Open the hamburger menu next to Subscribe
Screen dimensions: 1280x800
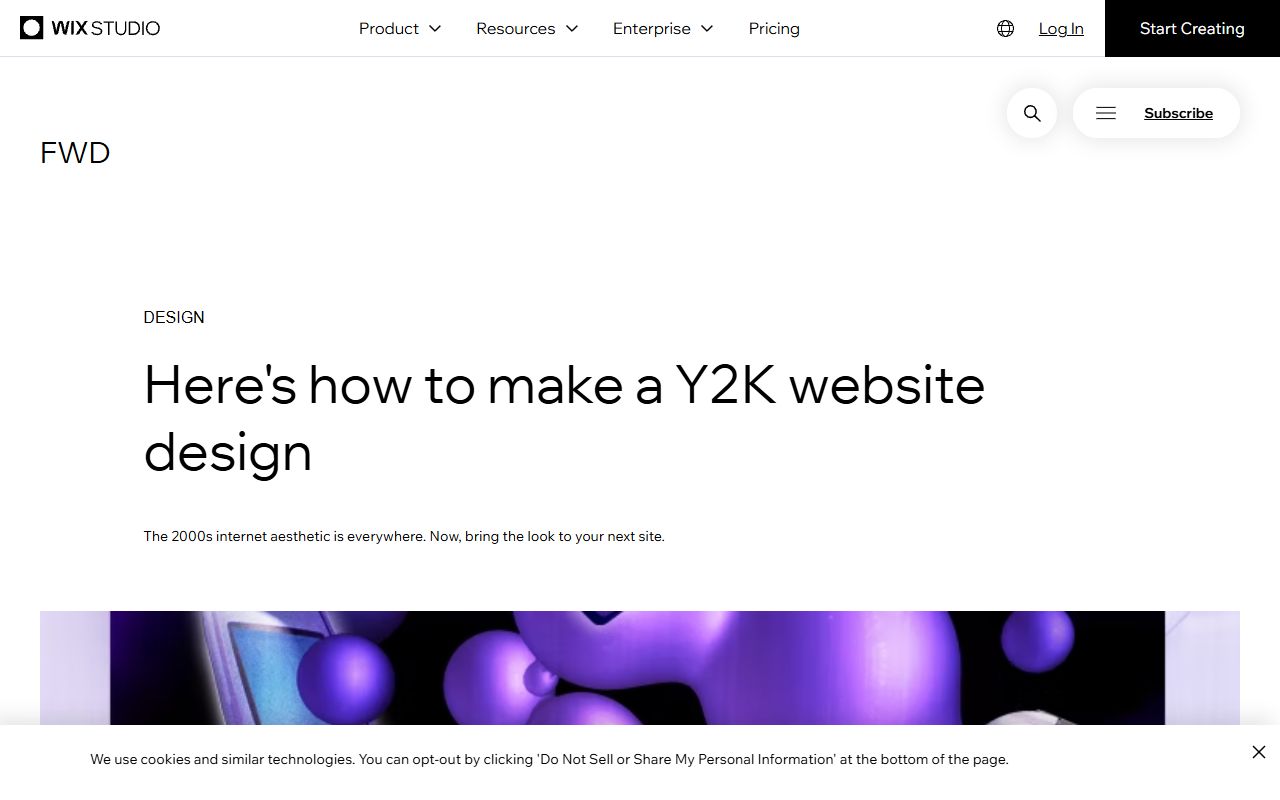click(1105, 113)
